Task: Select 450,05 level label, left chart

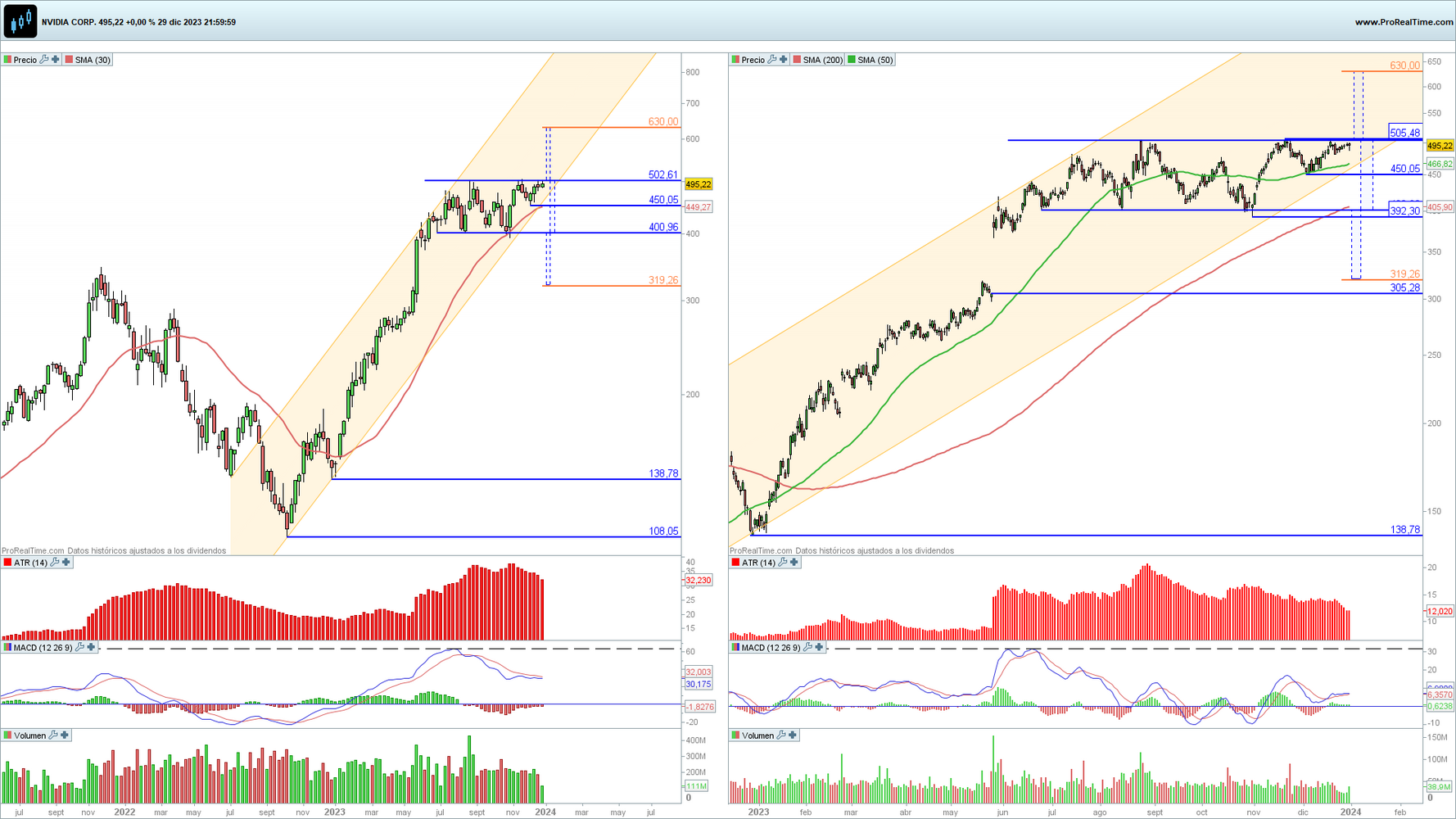Action: [663, 200]
